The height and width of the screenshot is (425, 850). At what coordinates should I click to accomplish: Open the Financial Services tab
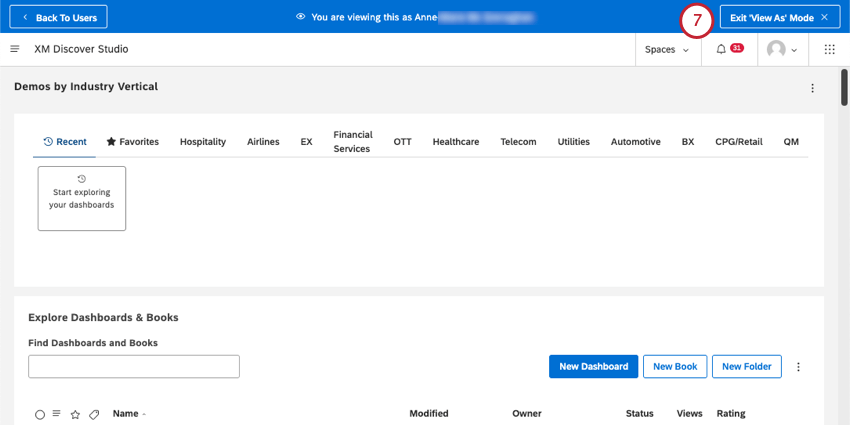pyautogui.click(x=353, y=142)
